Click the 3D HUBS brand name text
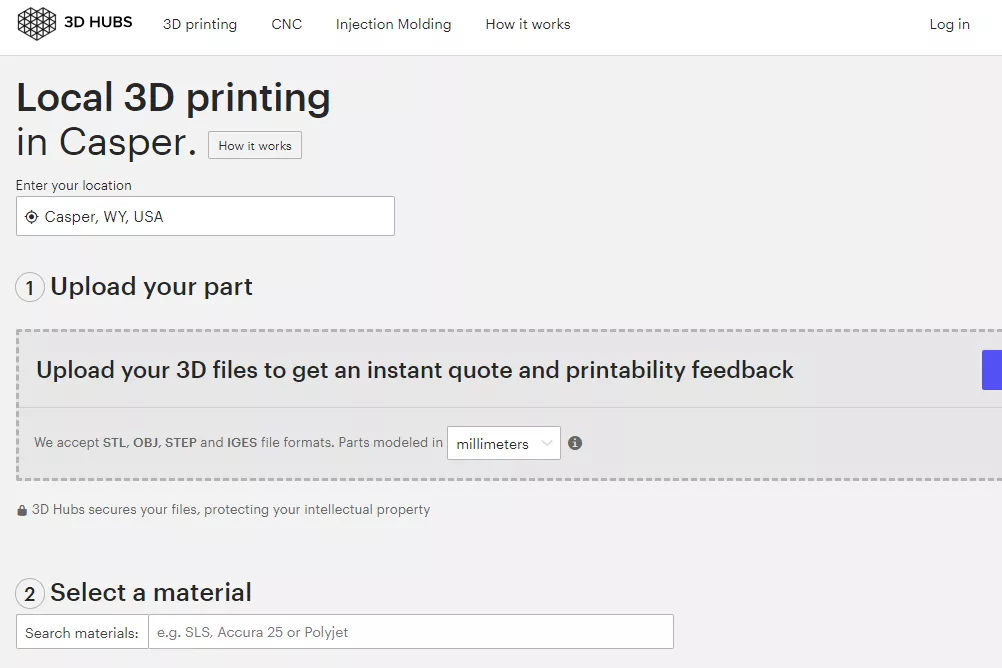Viewport: 1002px width, 668px height. coord(99,22)
